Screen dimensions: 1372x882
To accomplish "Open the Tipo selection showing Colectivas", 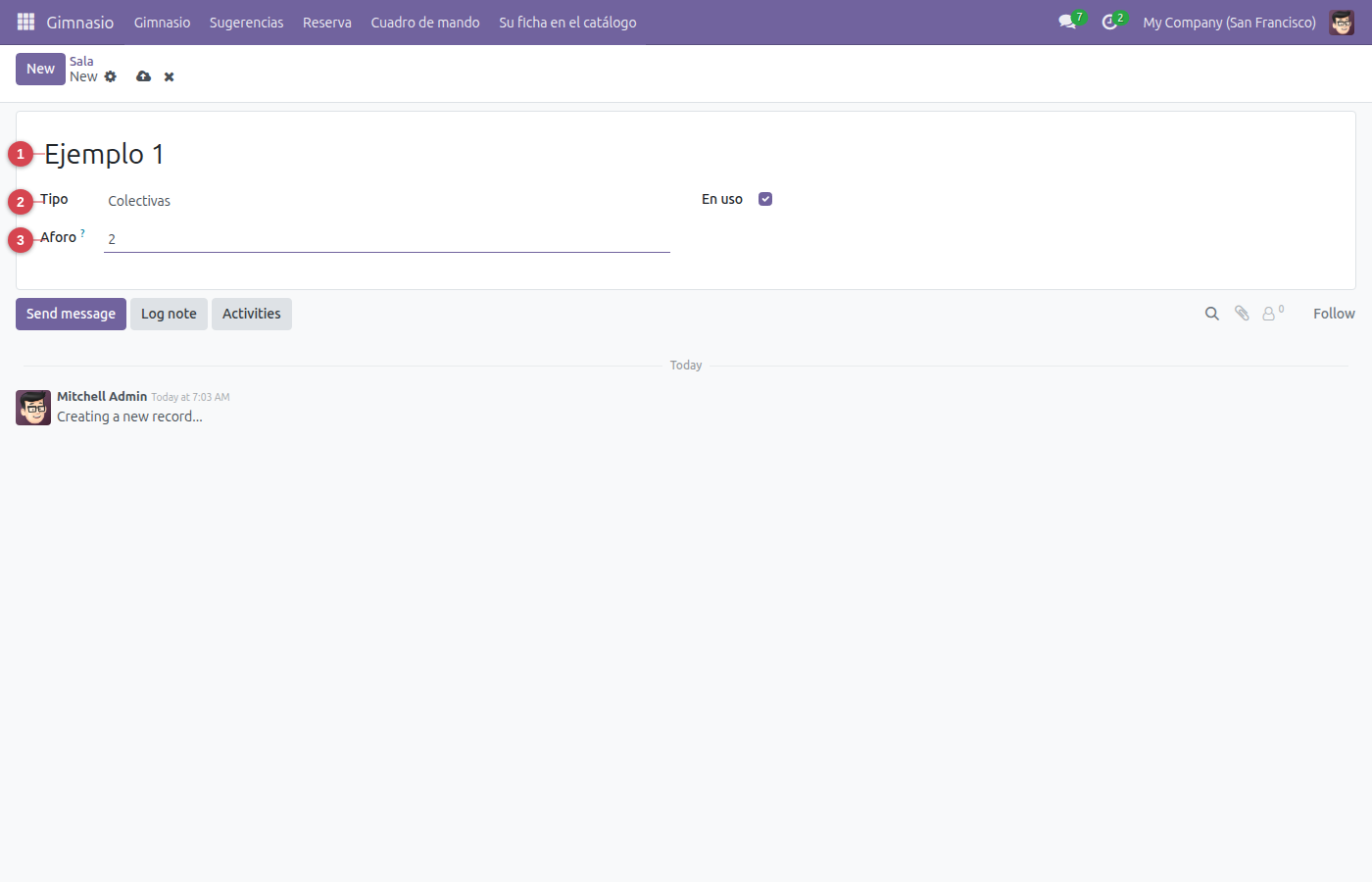I will coord(387,201).
